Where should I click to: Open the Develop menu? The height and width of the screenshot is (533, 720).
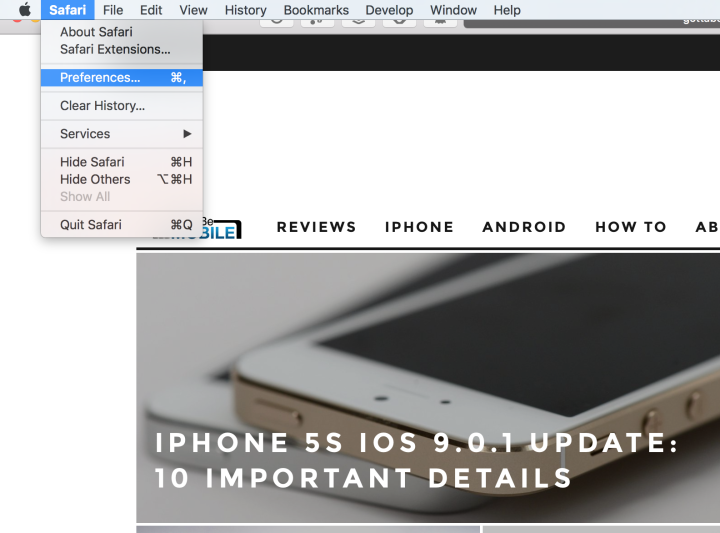[x=389, y=10]
